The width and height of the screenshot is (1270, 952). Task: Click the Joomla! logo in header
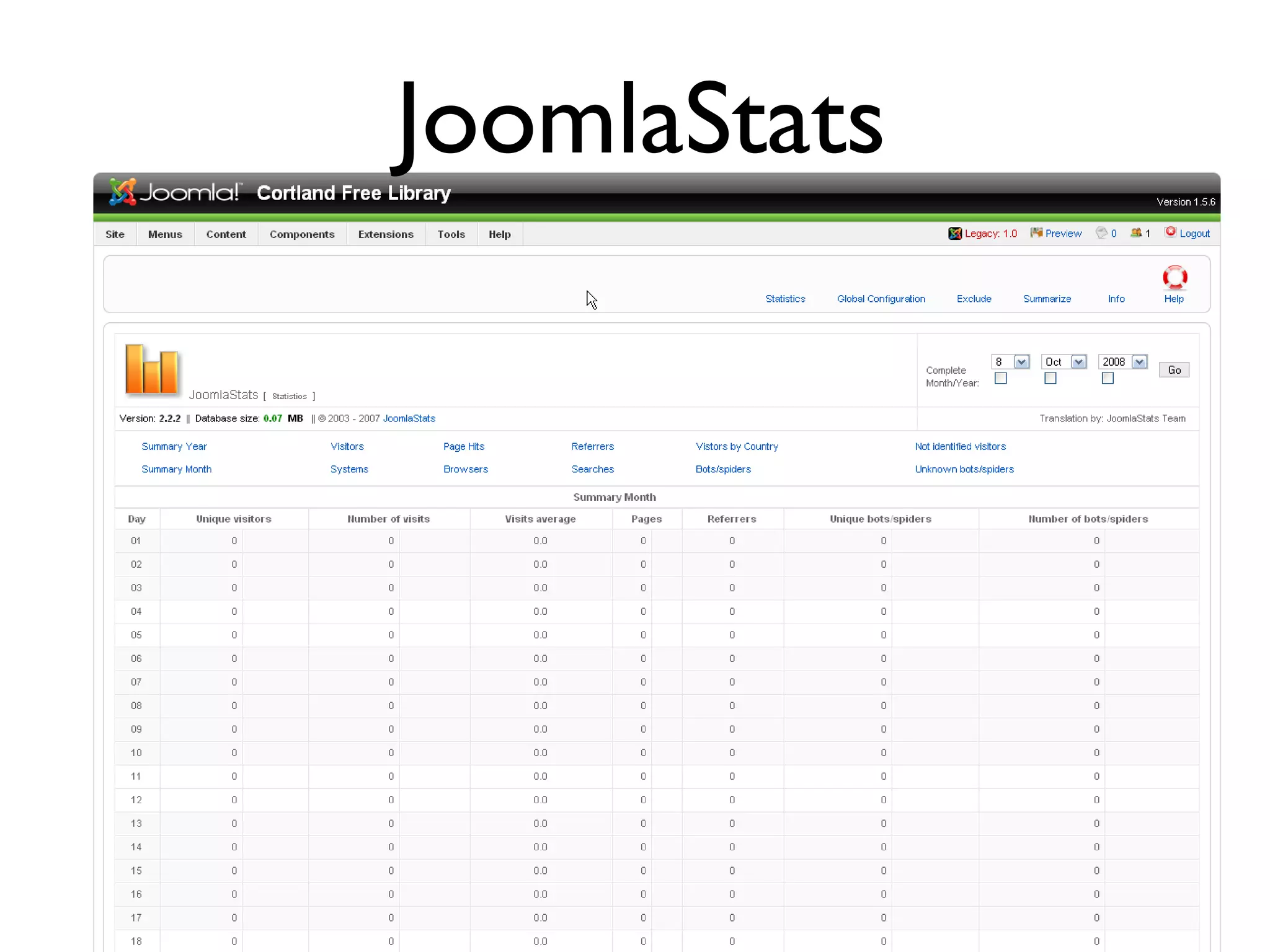(175, 192)
